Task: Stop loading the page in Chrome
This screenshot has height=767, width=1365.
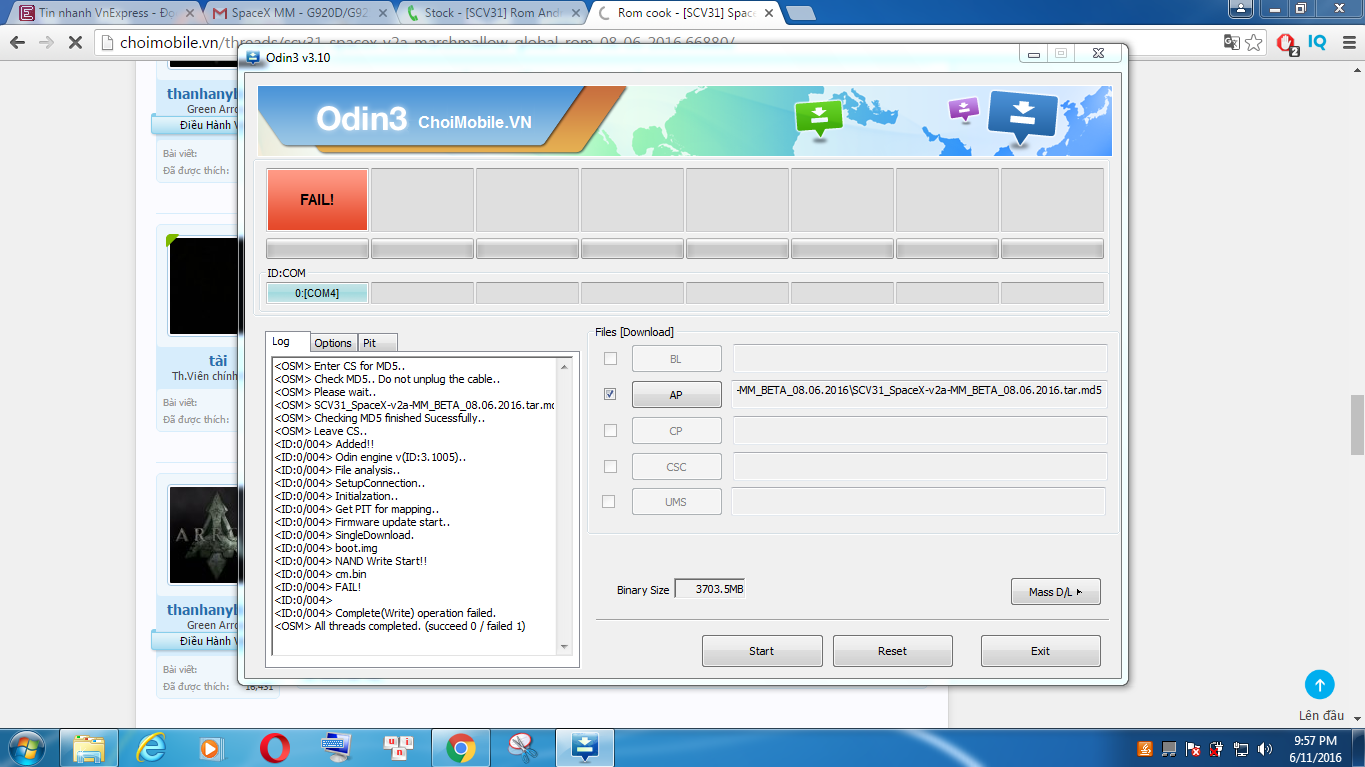Action: 75,43
